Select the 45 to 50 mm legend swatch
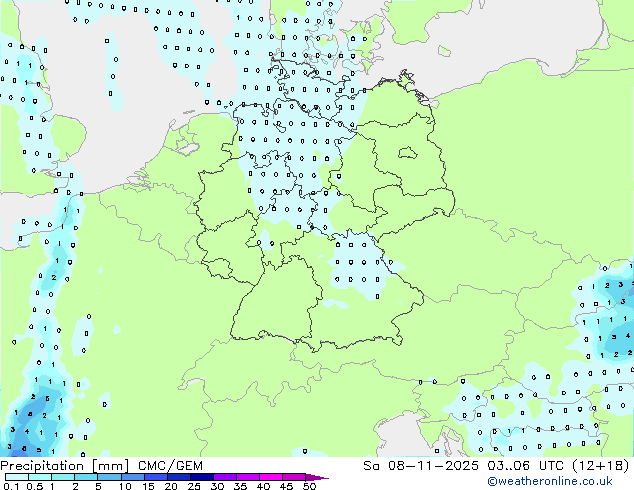The width and height of the screenshot is (634, 490). click(x=294, y=477)
